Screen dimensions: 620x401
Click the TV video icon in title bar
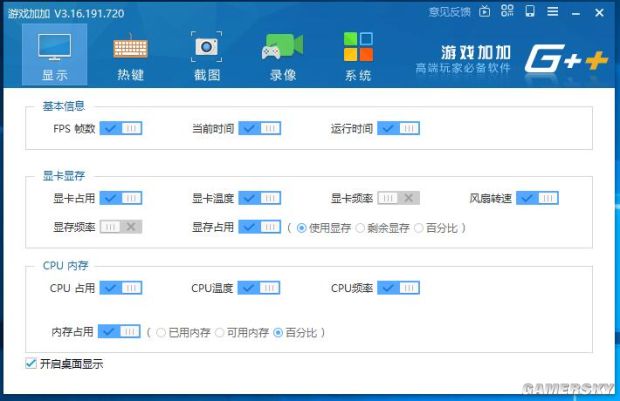(x=485, y=12)
